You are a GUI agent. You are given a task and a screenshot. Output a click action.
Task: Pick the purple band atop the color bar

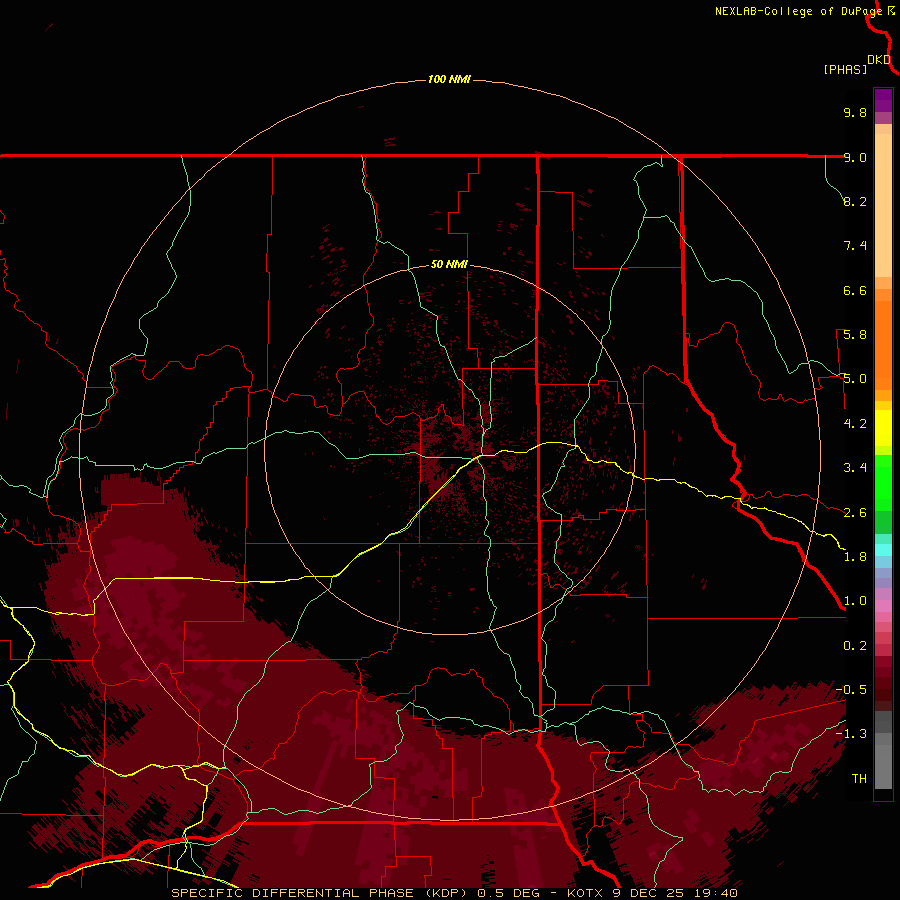883,101
